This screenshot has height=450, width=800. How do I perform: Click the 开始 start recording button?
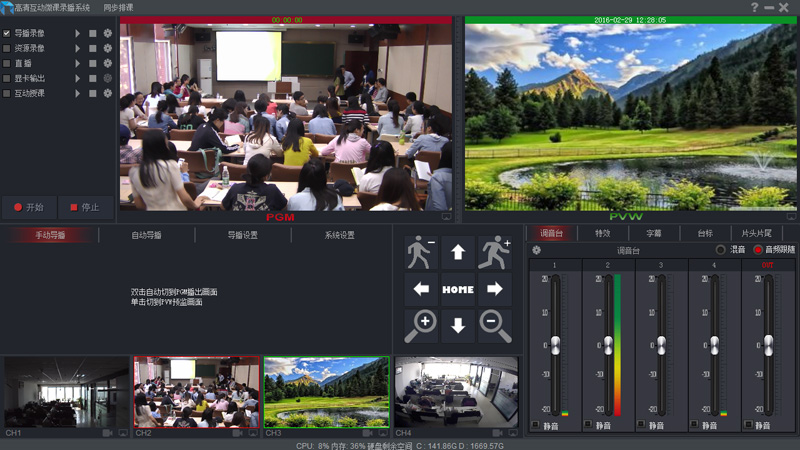point(29,207)
